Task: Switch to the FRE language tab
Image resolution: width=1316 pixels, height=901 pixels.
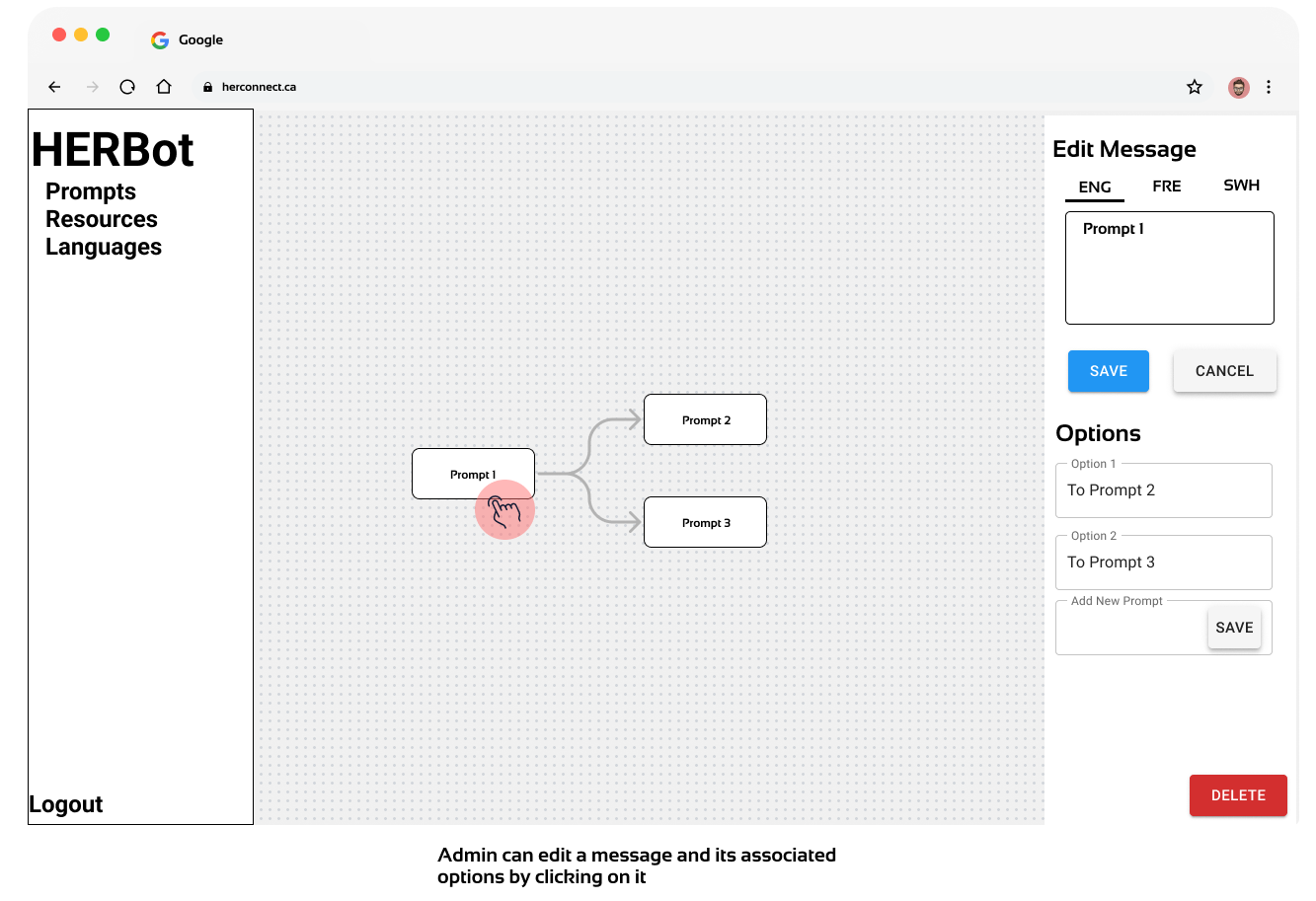Action: [1166, 186]
